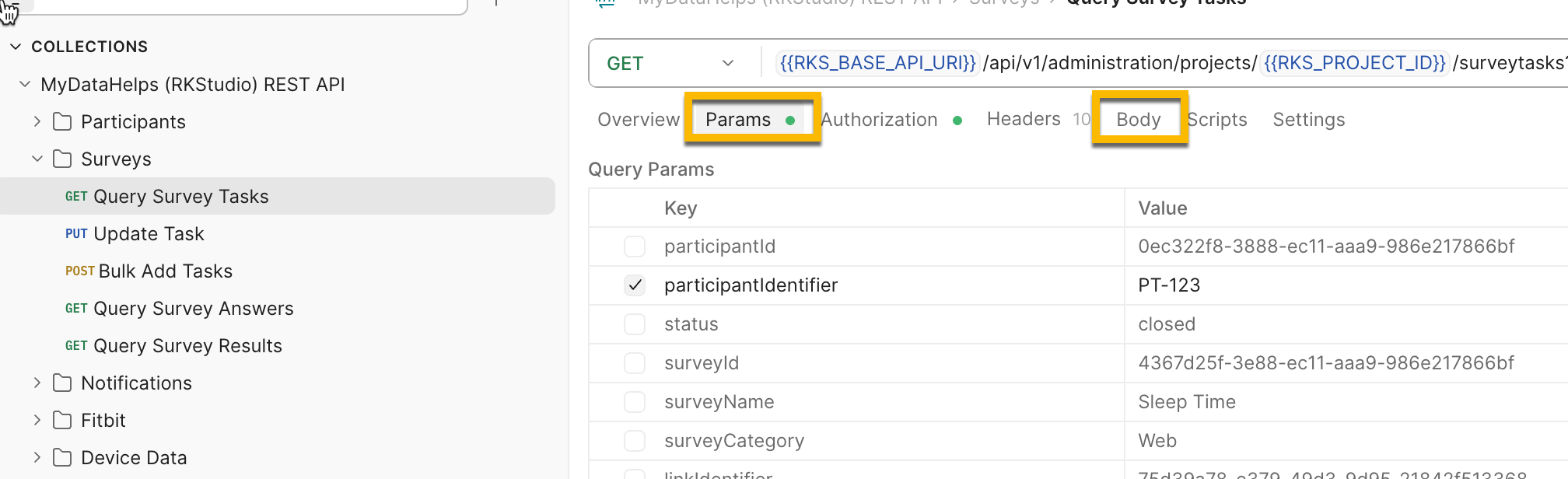The image size is (1568, 479).
Task: Uncheck the participantIdentifier parameter
Action: click(635, 285)
